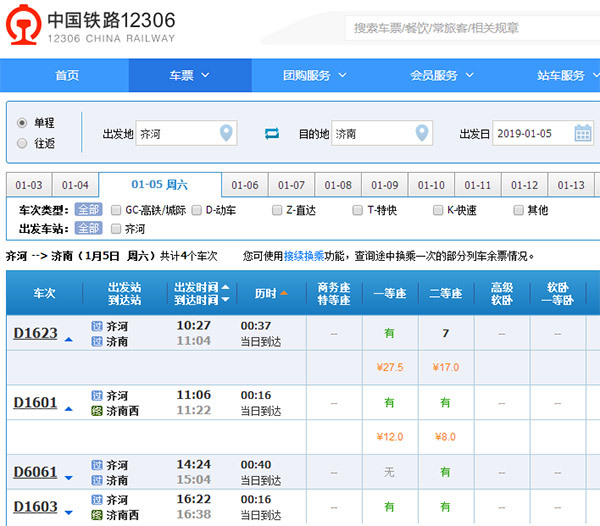
Task: Click D1623 second-class price ¥17.0
Action: point(446,367)
